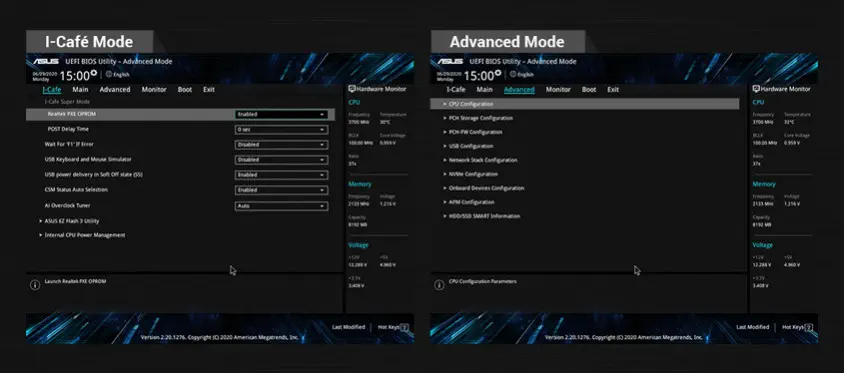The width and height of the screenshot is (844, 373).
Task: Expand USB Configuration submenu
Action: (467, 146)
